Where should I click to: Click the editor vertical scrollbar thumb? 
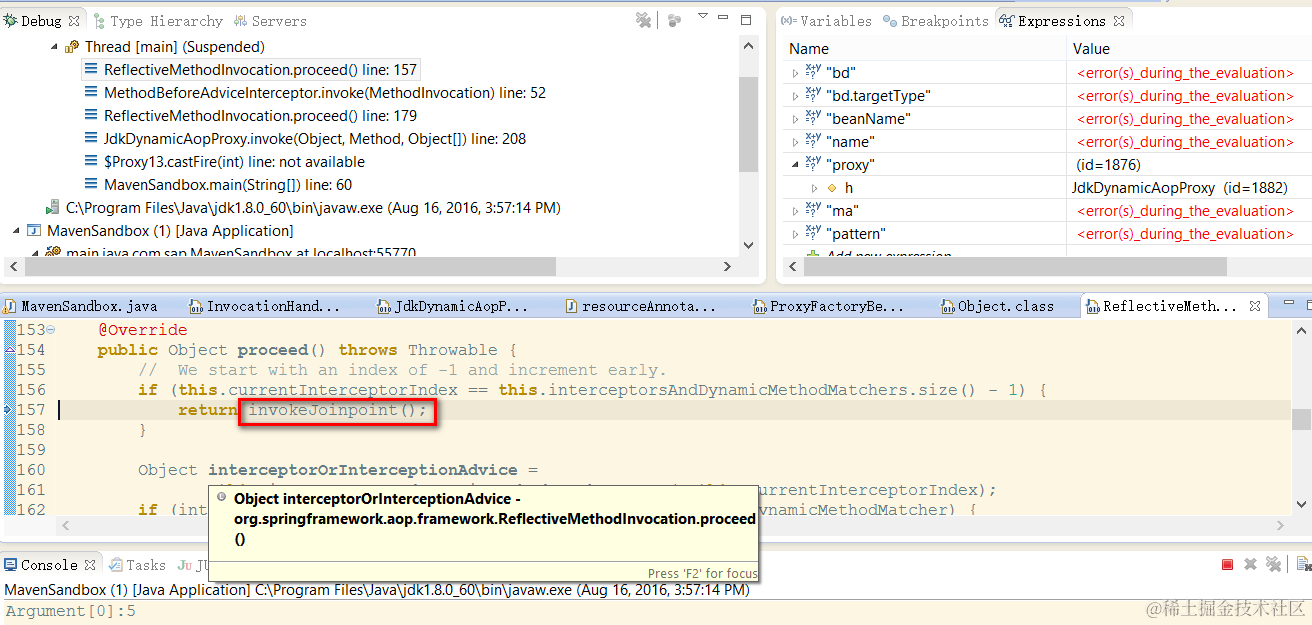click(1301, 419)
